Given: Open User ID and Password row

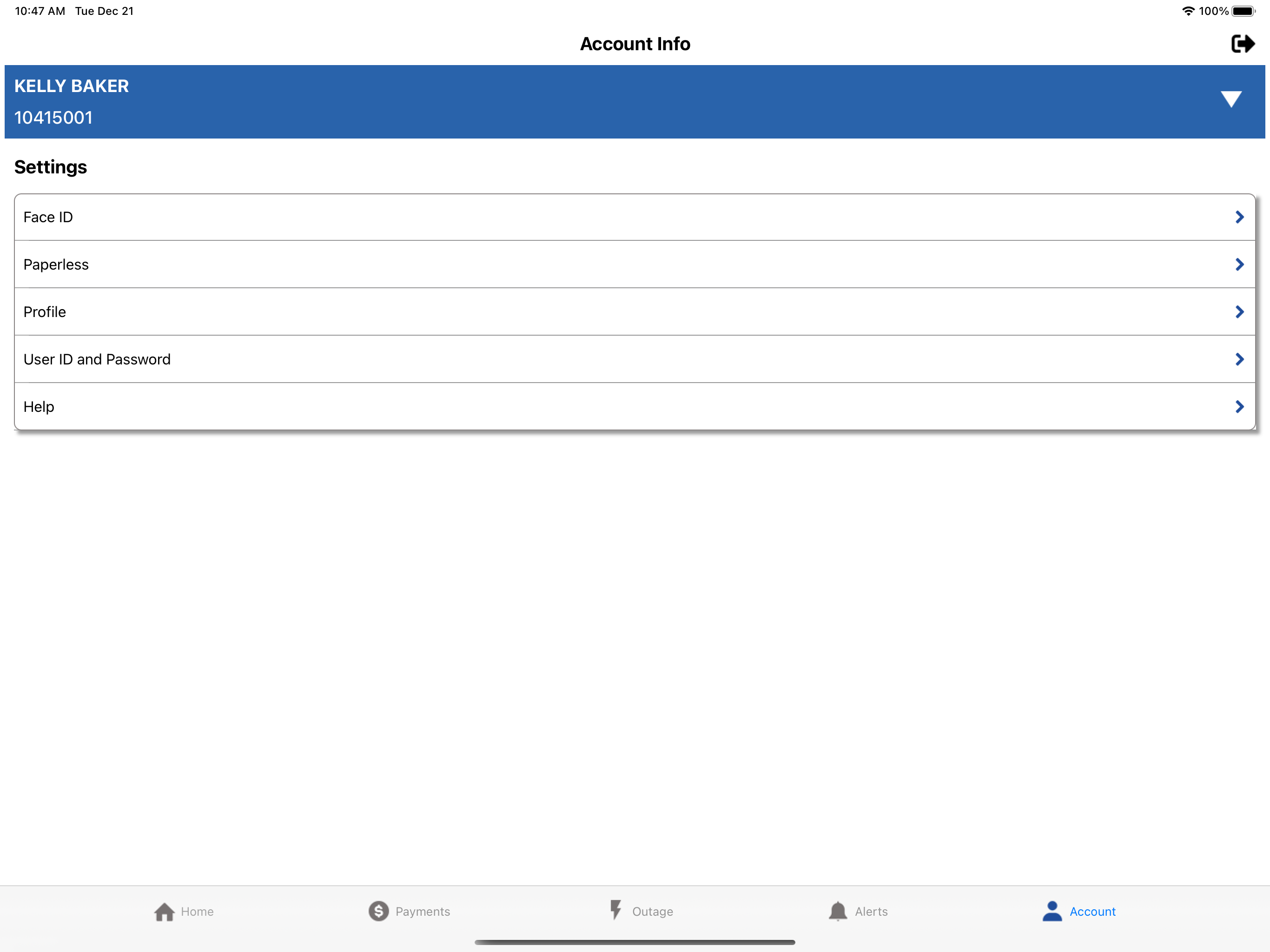Looking at the screenshot, I should tap(635, 359).
